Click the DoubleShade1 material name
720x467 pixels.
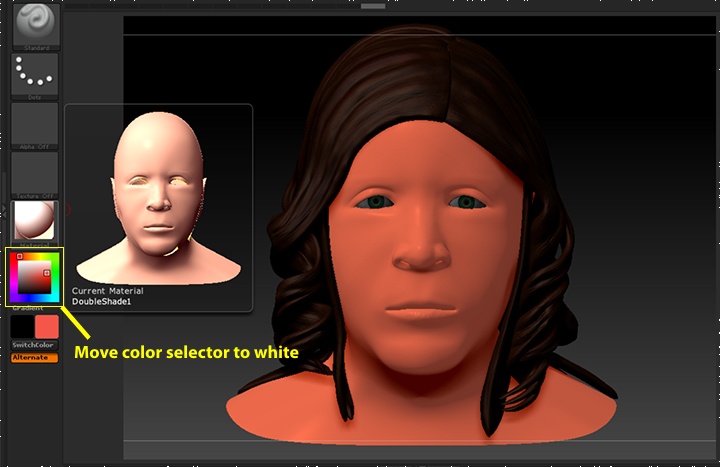tap(101, 302)
